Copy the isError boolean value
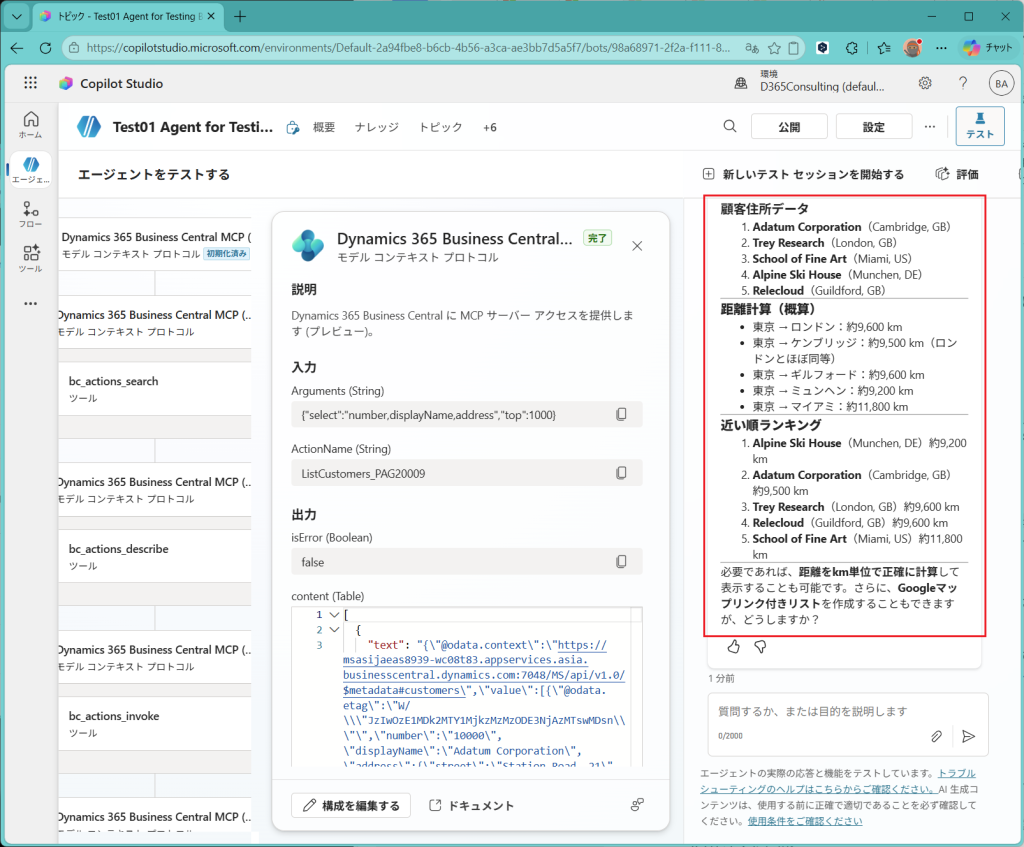 (x=621, y=562)
